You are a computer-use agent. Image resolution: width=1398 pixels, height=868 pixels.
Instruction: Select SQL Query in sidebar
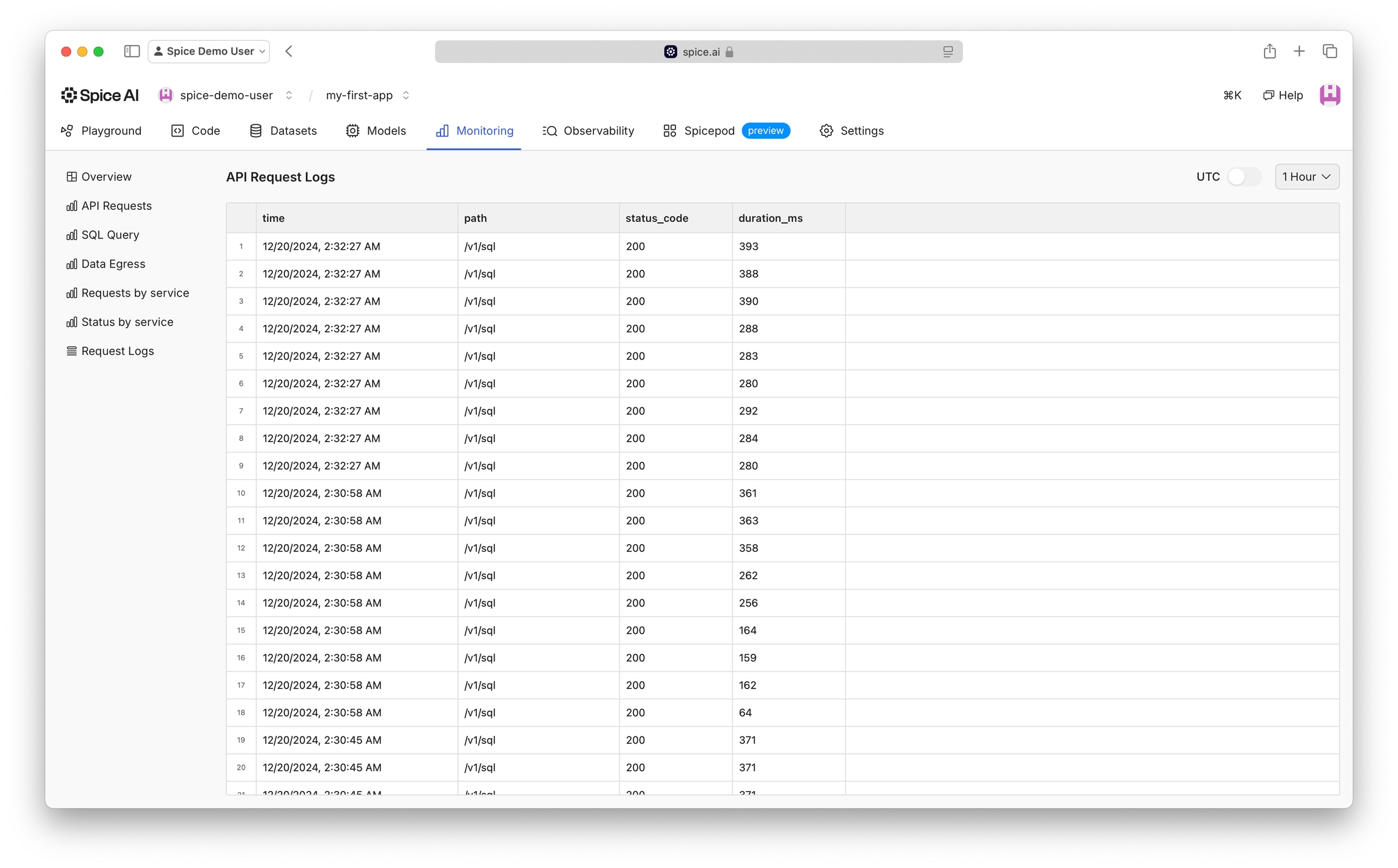[110, 235]
